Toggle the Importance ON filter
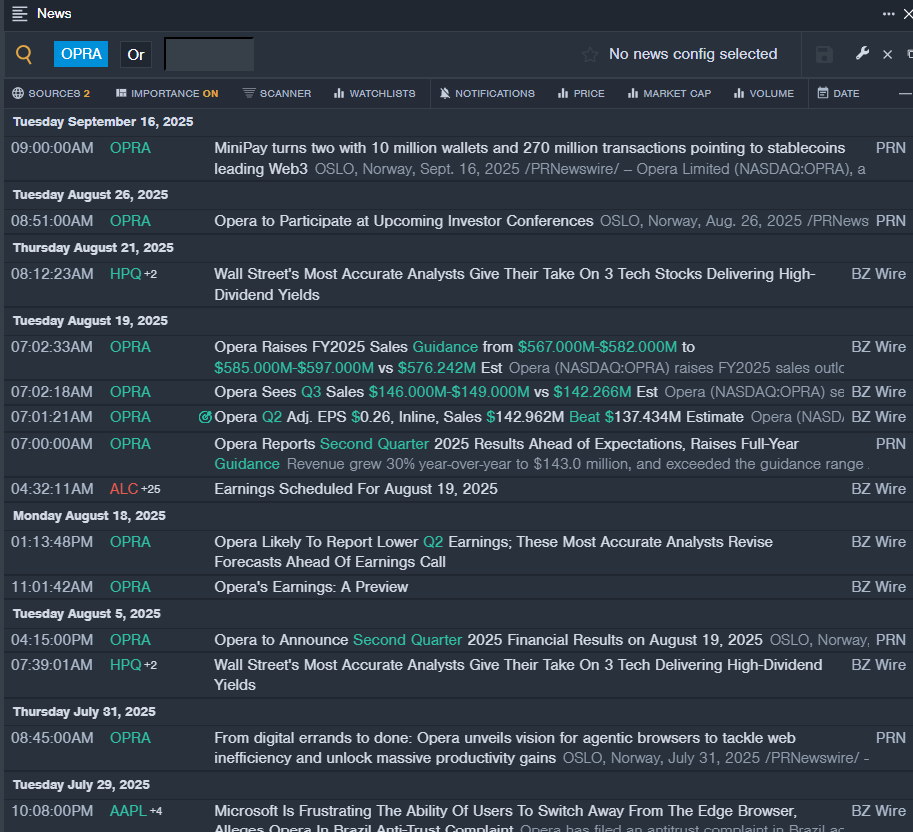 click(x=167, y=93)
